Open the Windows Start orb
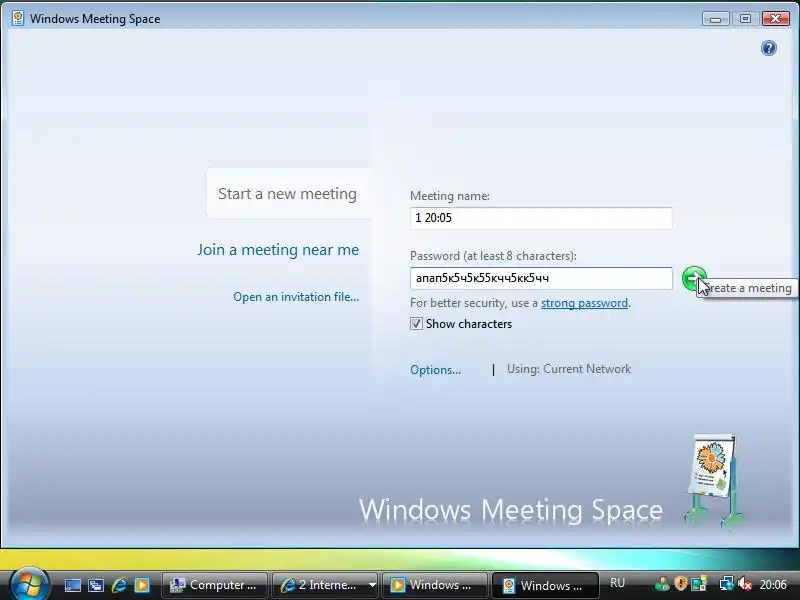Screen dimensions: 800x600 [x=29, y=584]
